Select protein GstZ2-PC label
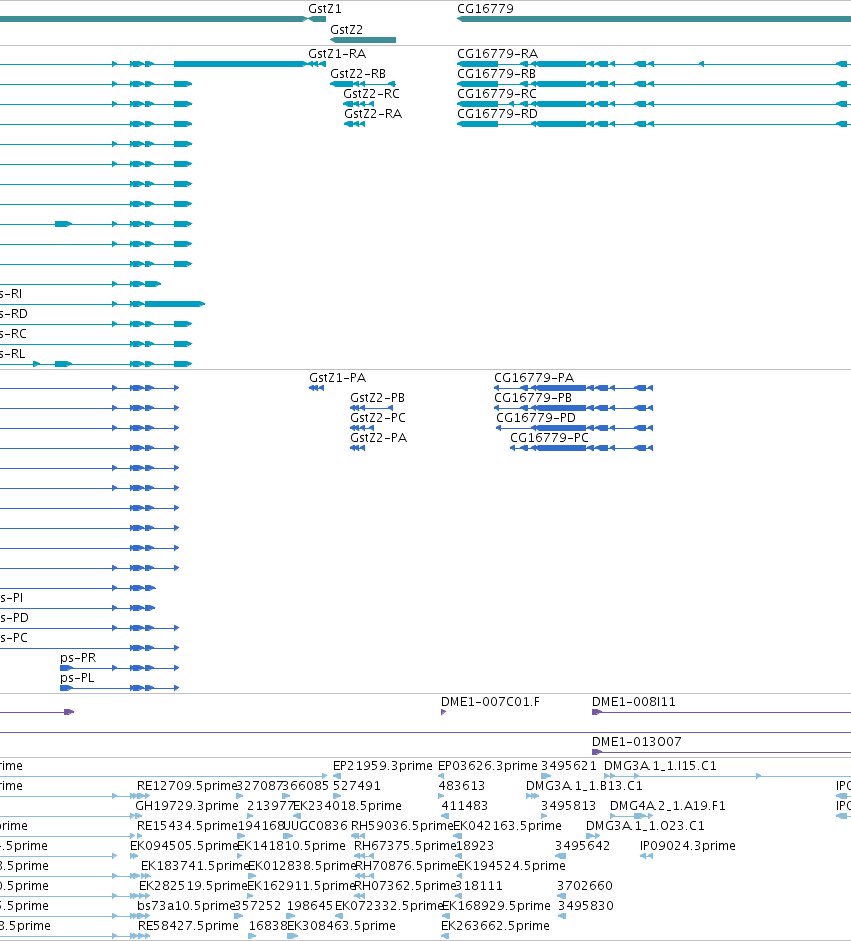 point(377,418)
